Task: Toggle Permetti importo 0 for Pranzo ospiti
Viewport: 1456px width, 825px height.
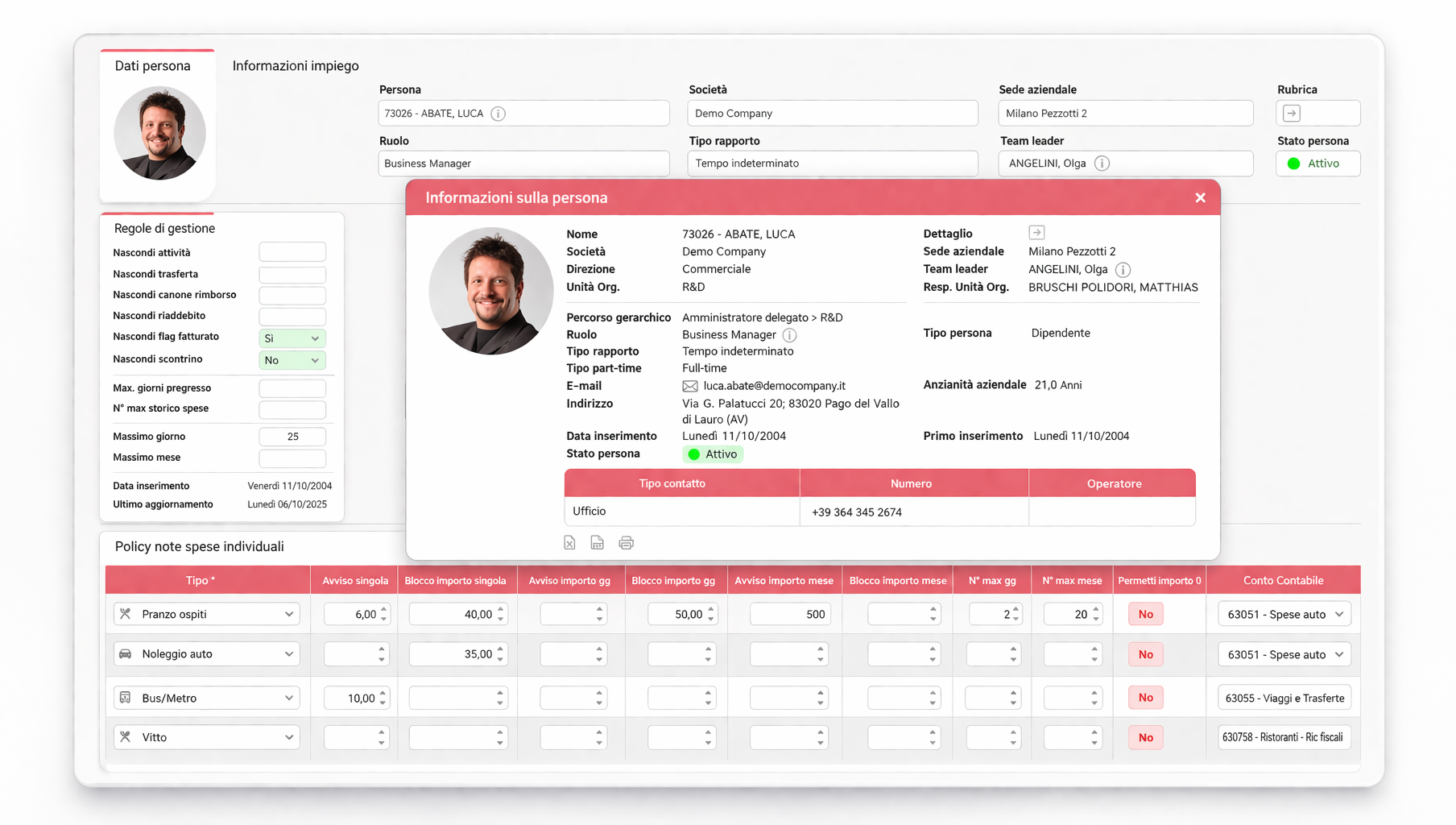Action: pos(1145,614)
